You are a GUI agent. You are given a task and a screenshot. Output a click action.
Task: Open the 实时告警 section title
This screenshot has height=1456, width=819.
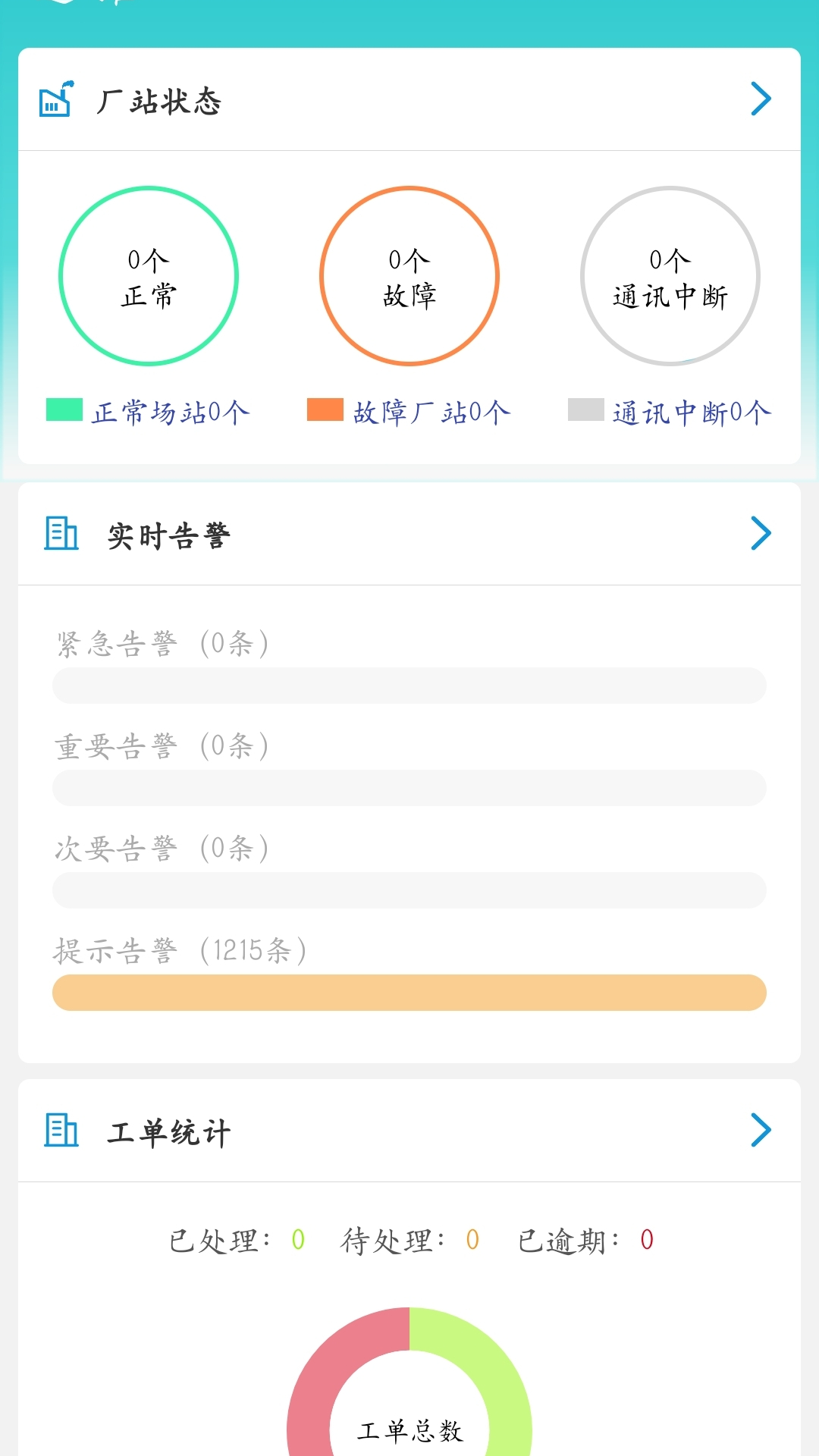click(169, 535)
